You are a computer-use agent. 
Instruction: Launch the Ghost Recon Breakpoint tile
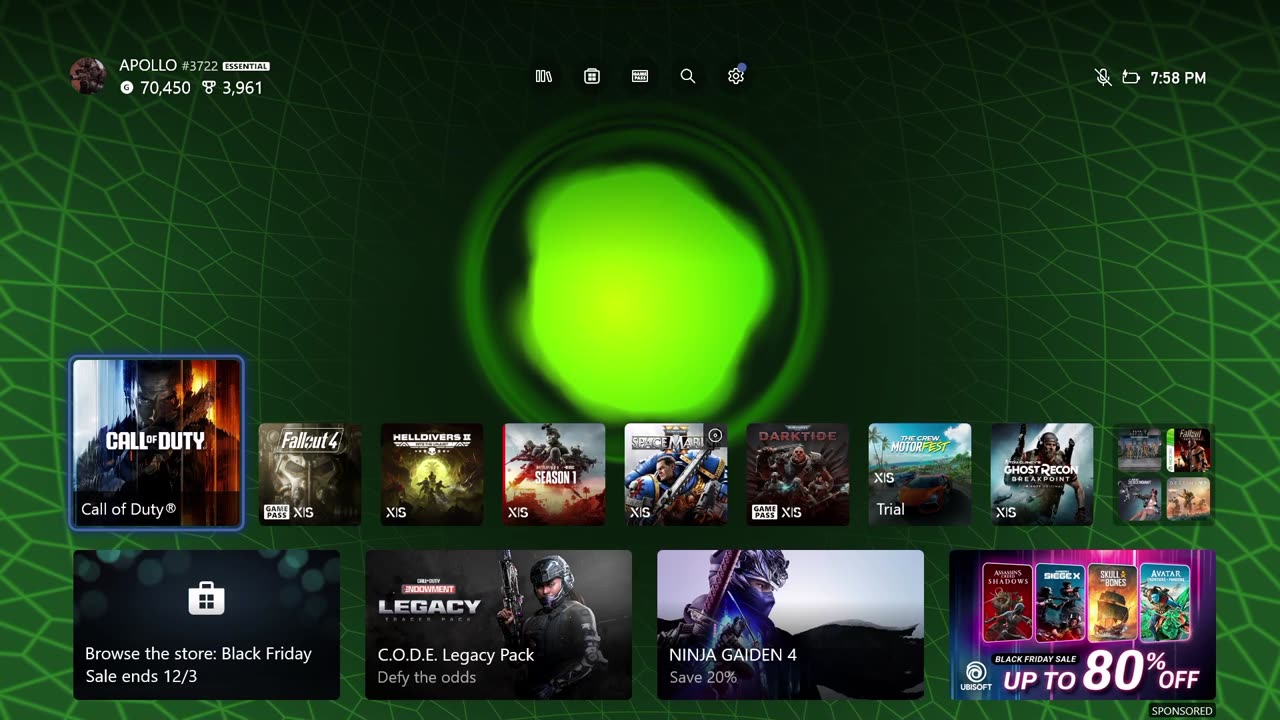click(x=1042, y=475)
